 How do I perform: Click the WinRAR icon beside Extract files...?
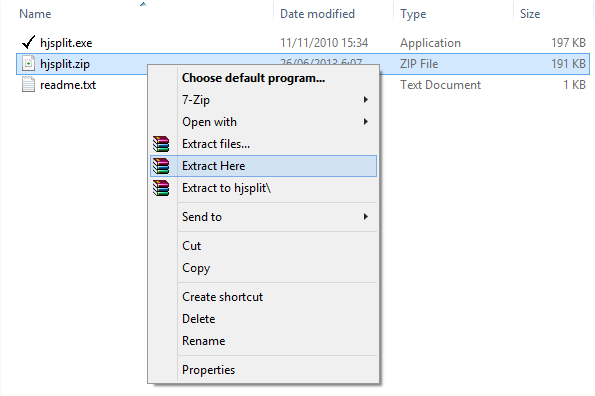tap(161, 144)
